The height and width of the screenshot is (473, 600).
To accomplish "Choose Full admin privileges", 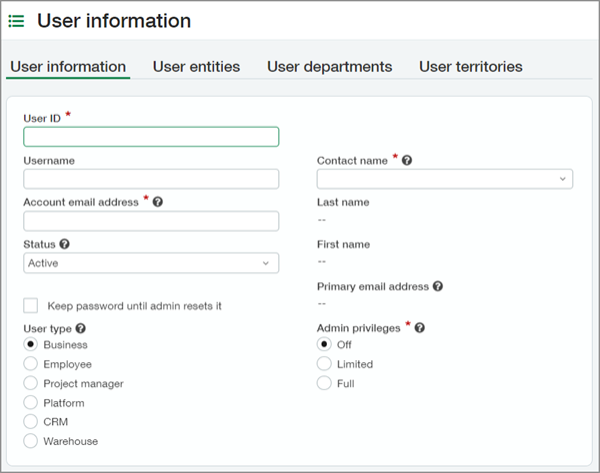I will pyautogui.click(x=323, y=383).
